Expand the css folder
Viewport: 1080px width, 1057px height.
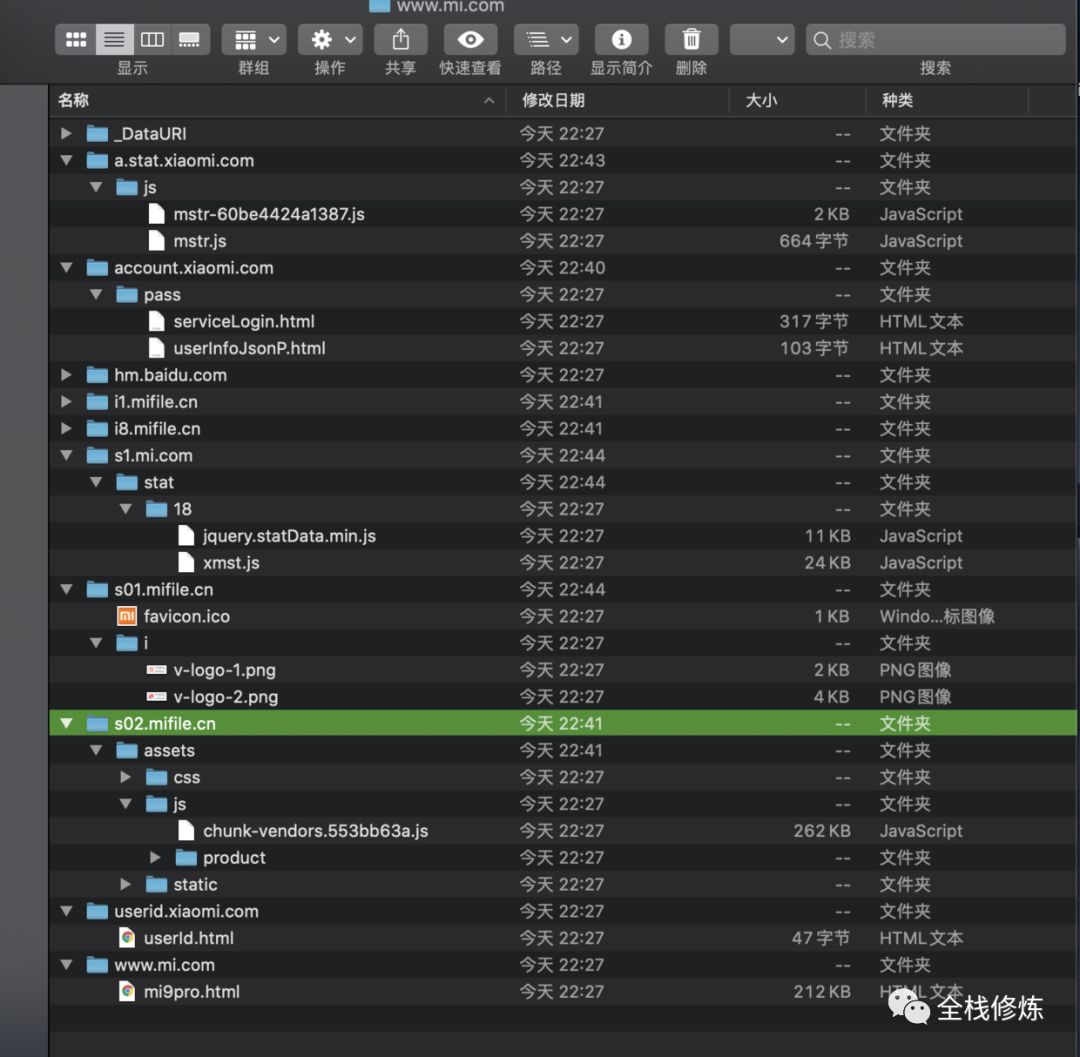point(125,777)
